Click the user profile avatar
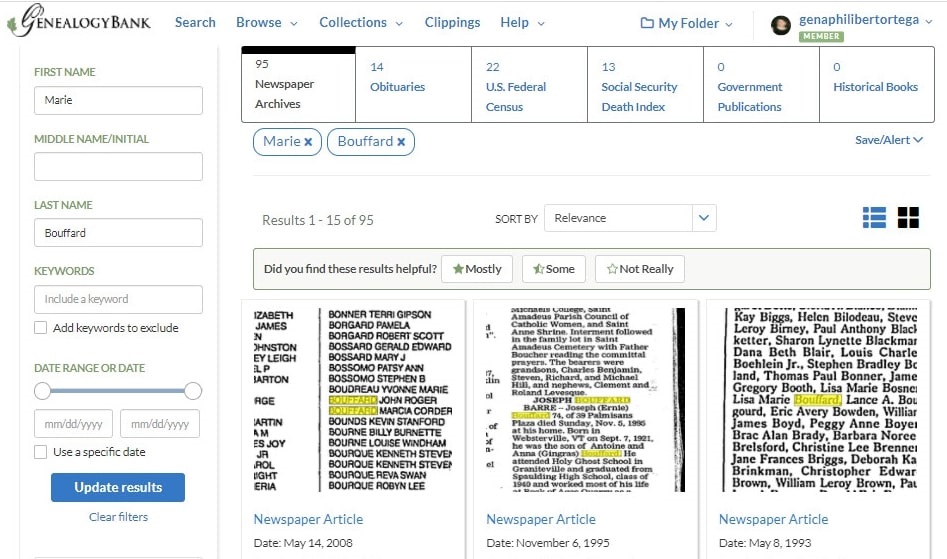Screen dimensions: 947x559 coord(781,25)
